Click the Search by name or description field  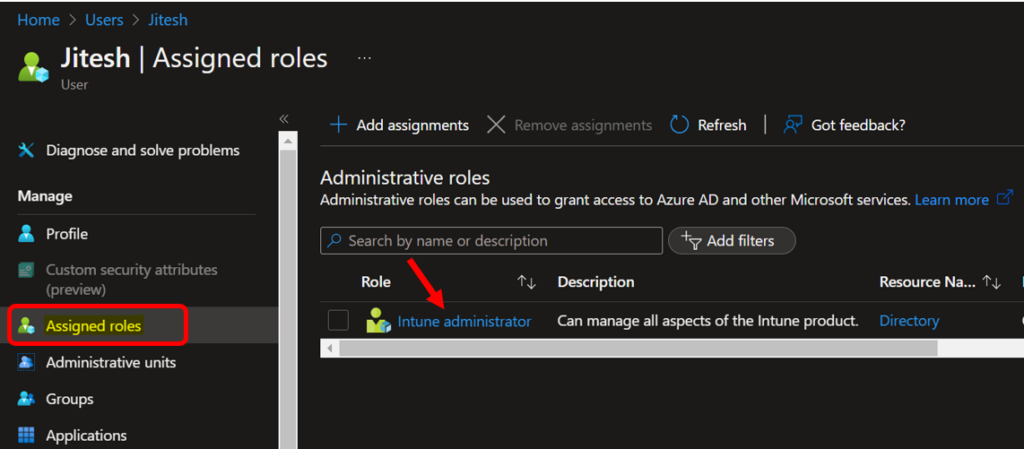coord(491,241)
